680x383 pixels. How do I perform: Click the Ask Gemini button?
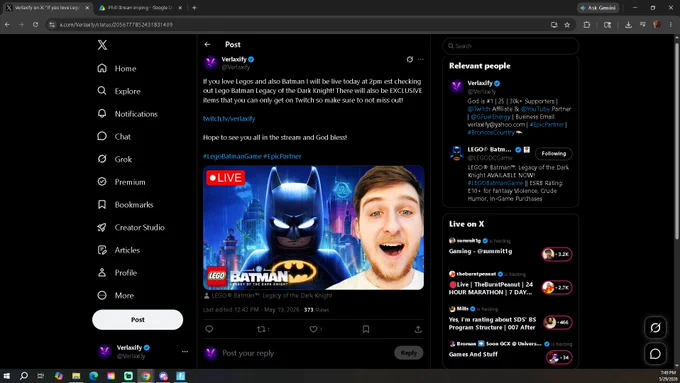click(598, 8)
